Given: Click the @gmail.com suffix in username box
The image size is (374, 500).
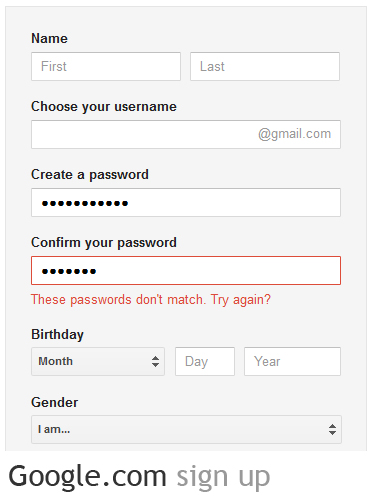Looking at the screenshot, I should coord(295,134).
